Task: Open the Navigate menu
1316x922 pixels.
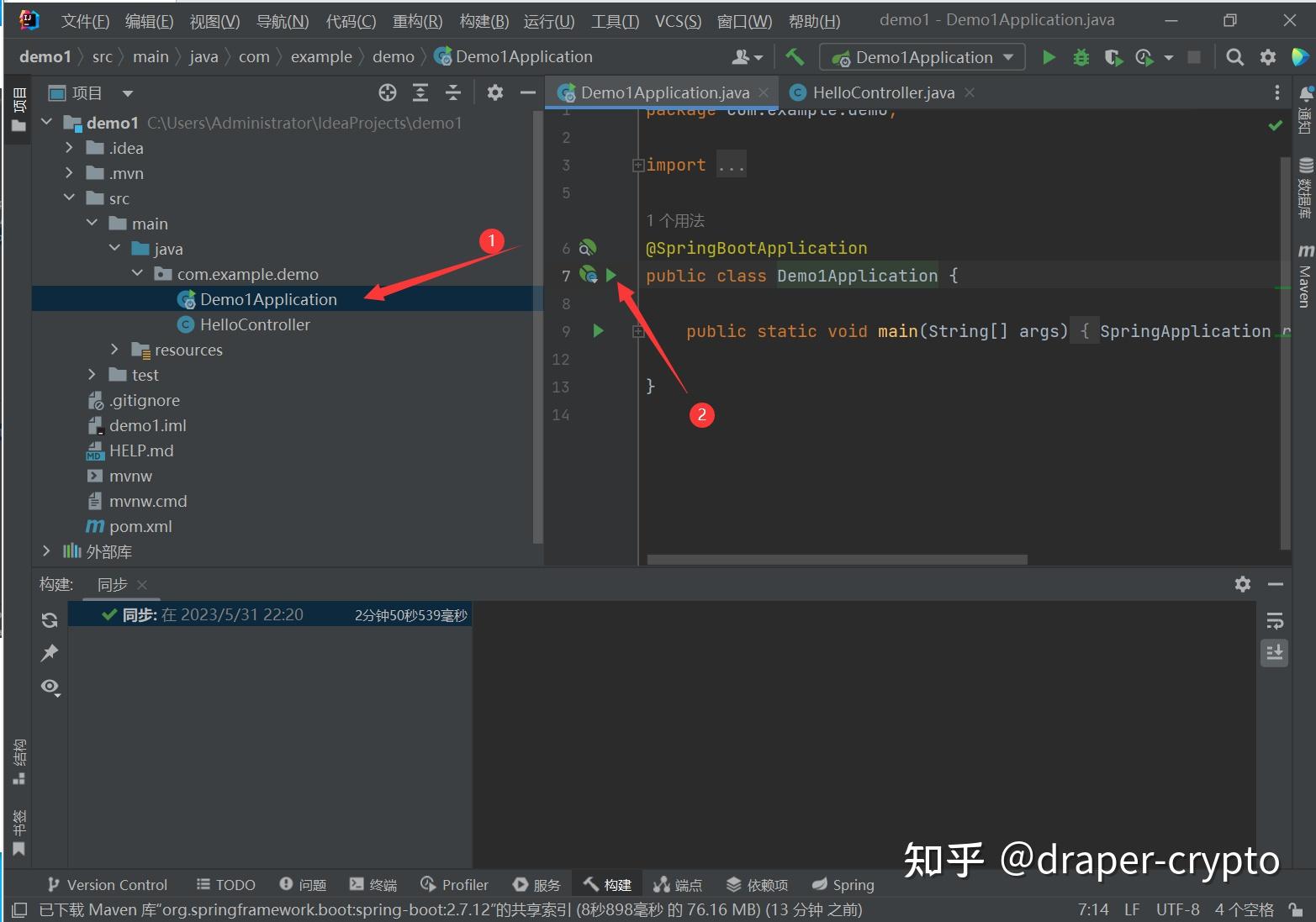Action: pos(283,21)
